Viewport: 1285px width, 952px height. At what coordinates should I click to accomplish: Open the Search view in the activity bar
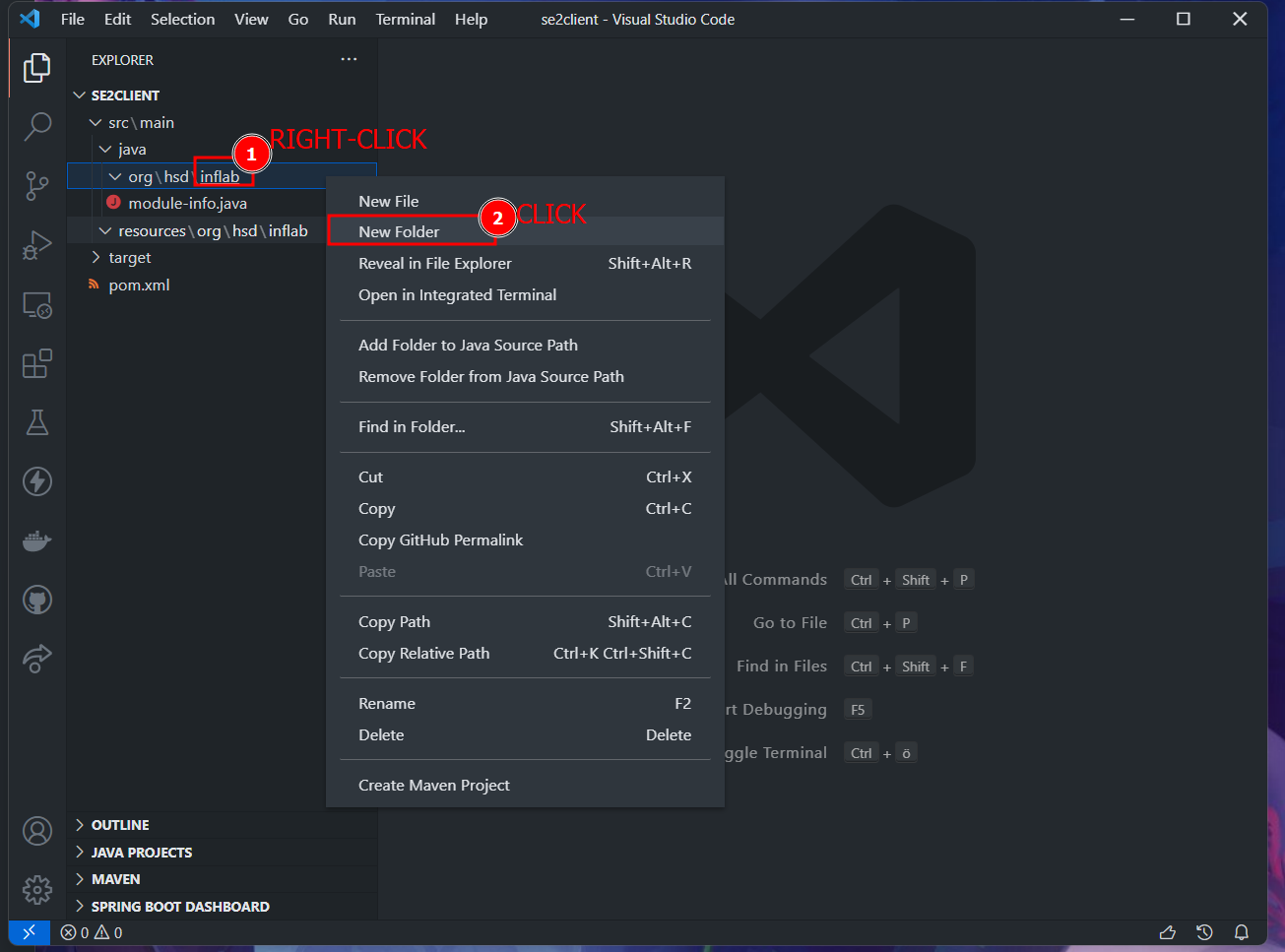pyautogui.click(x=37, y=126)
